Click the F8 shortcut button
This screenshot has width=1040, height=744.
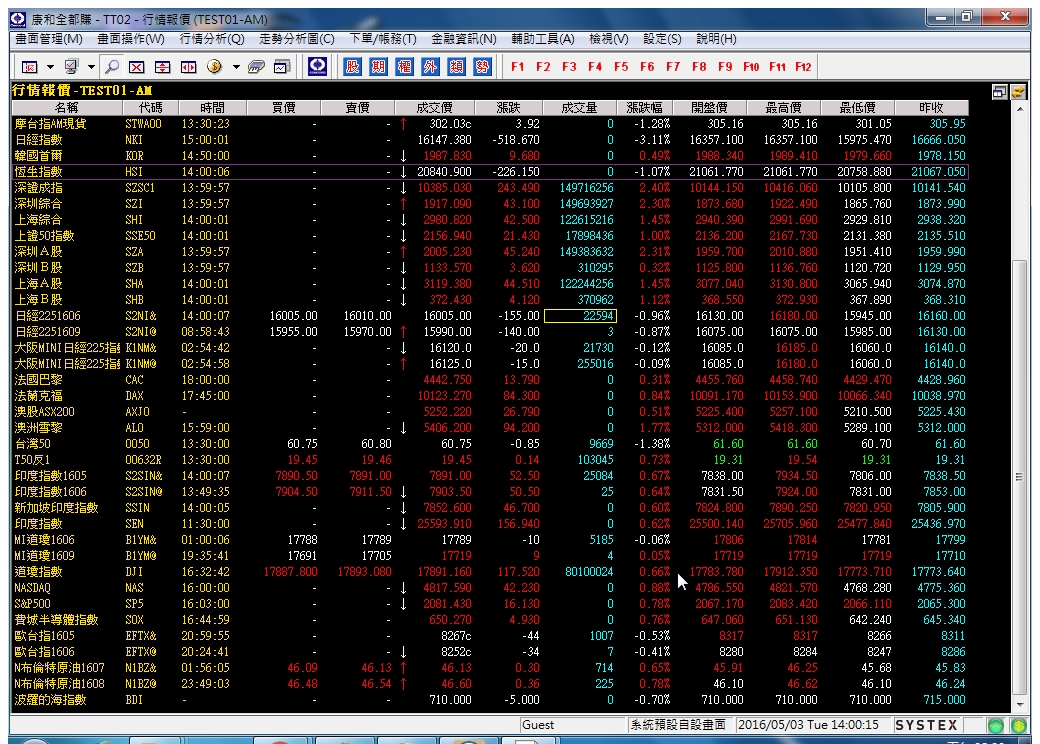tap(699, 67)
